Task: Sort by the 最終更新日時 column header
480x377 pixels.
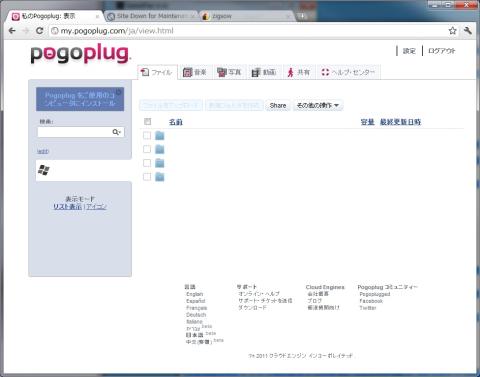Action: [400, 122]
